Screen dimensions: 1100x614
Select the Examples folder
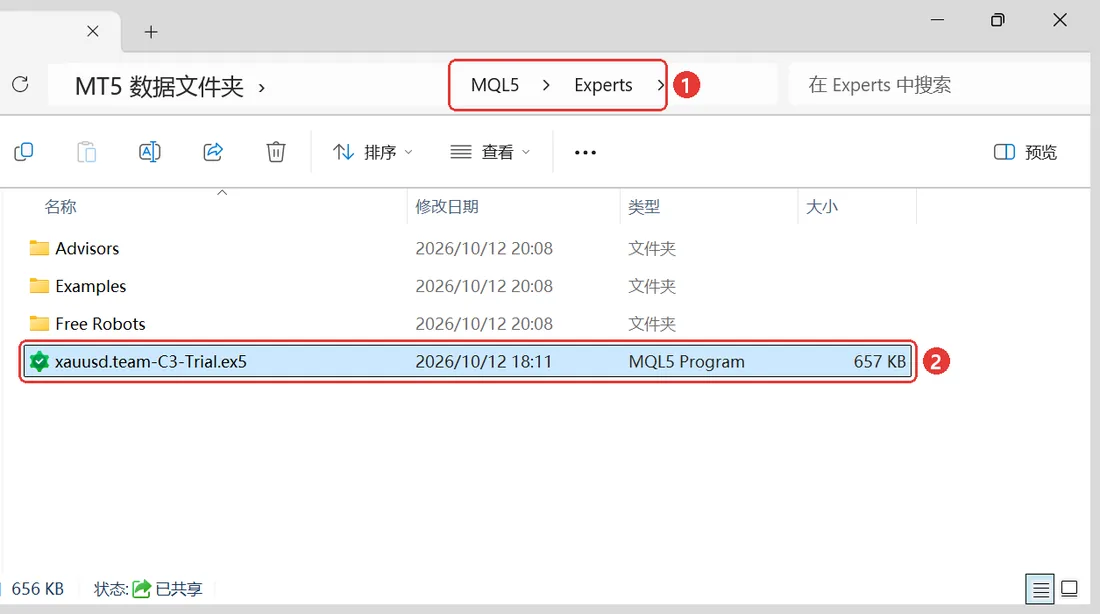90,286
